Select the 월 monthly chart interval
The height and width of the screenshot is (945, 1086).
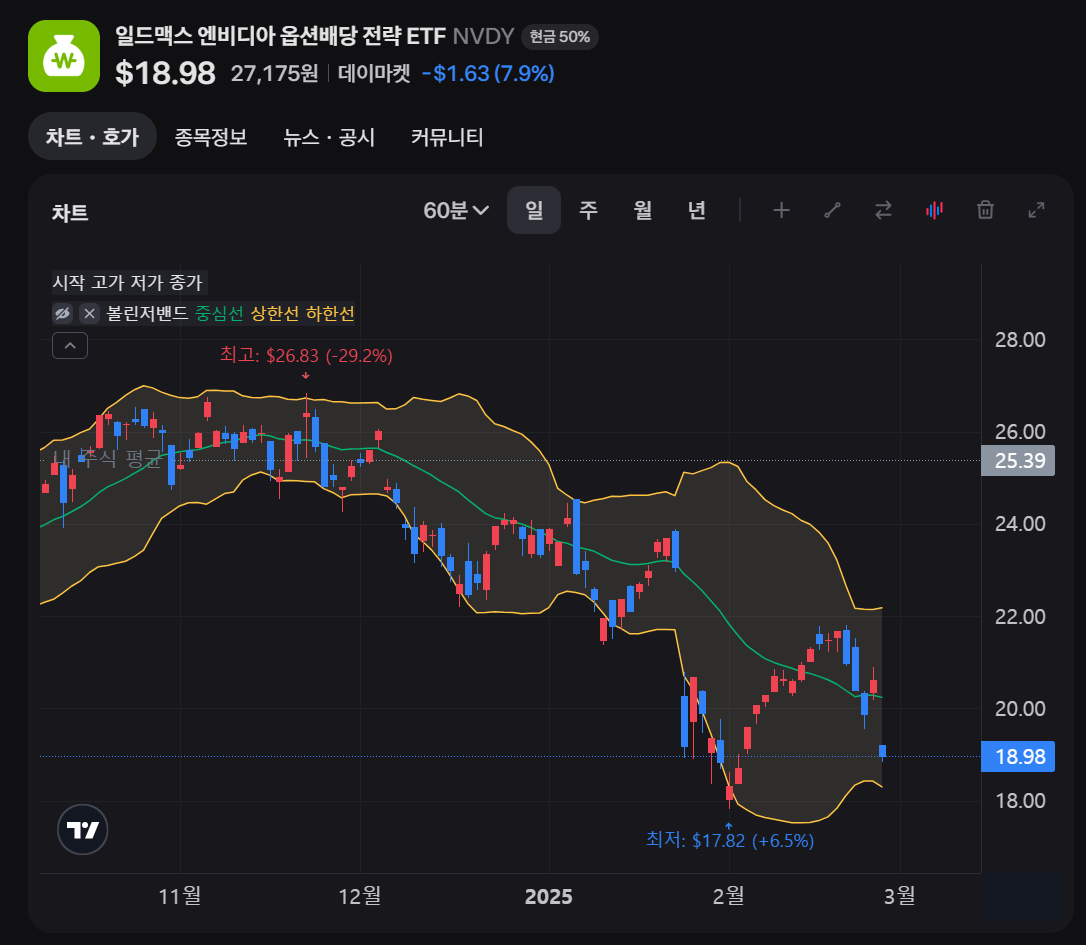(643, 210)
